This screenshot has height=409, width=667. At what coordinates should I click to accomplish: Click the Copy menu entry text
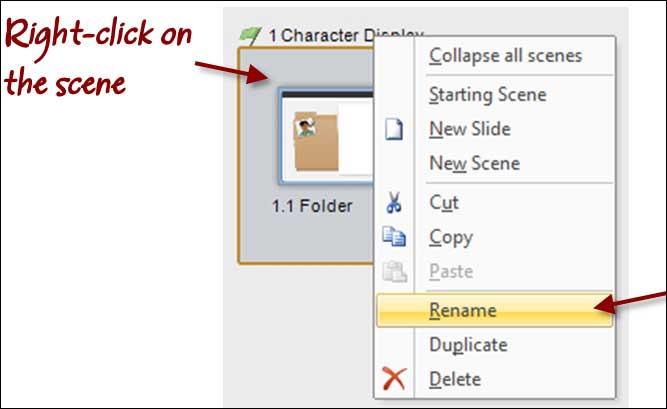point(451,237)
